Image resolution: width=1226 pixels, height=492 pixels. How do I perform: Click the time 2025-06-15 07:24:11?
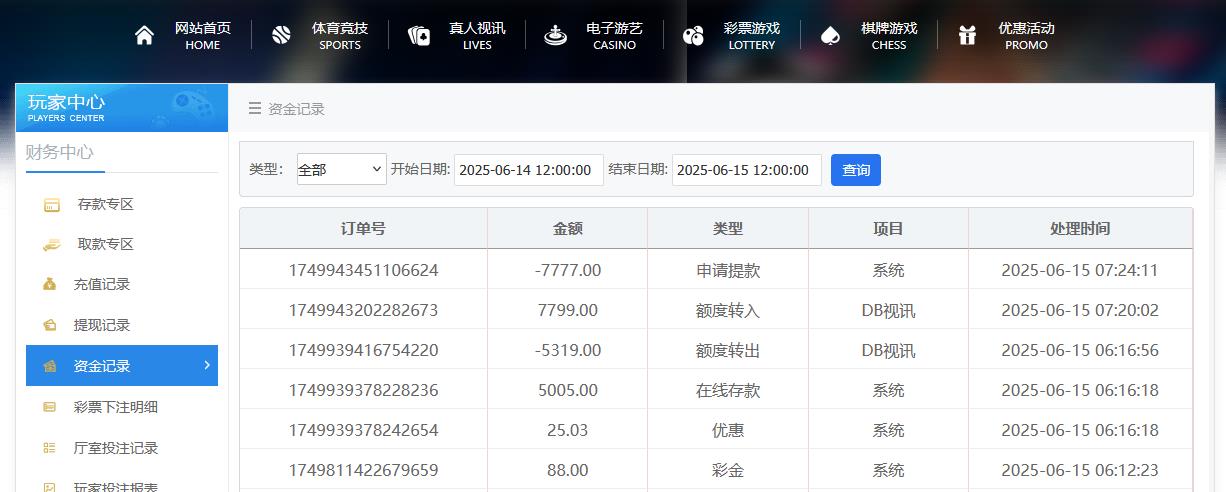pyautogui.click(x=1080, y=270)
